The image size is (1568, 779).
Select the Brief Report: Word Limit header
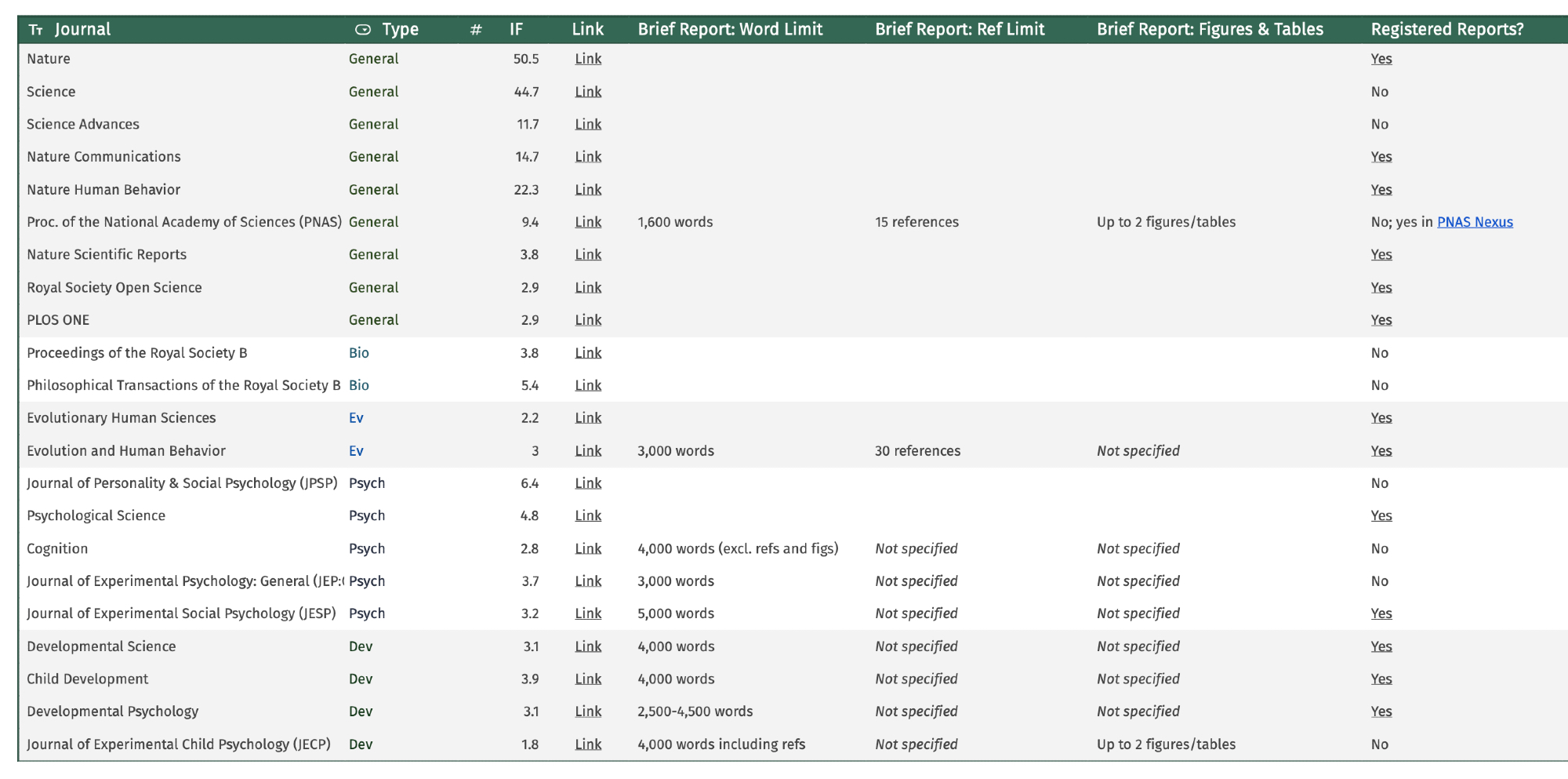(x=730, y=30)
